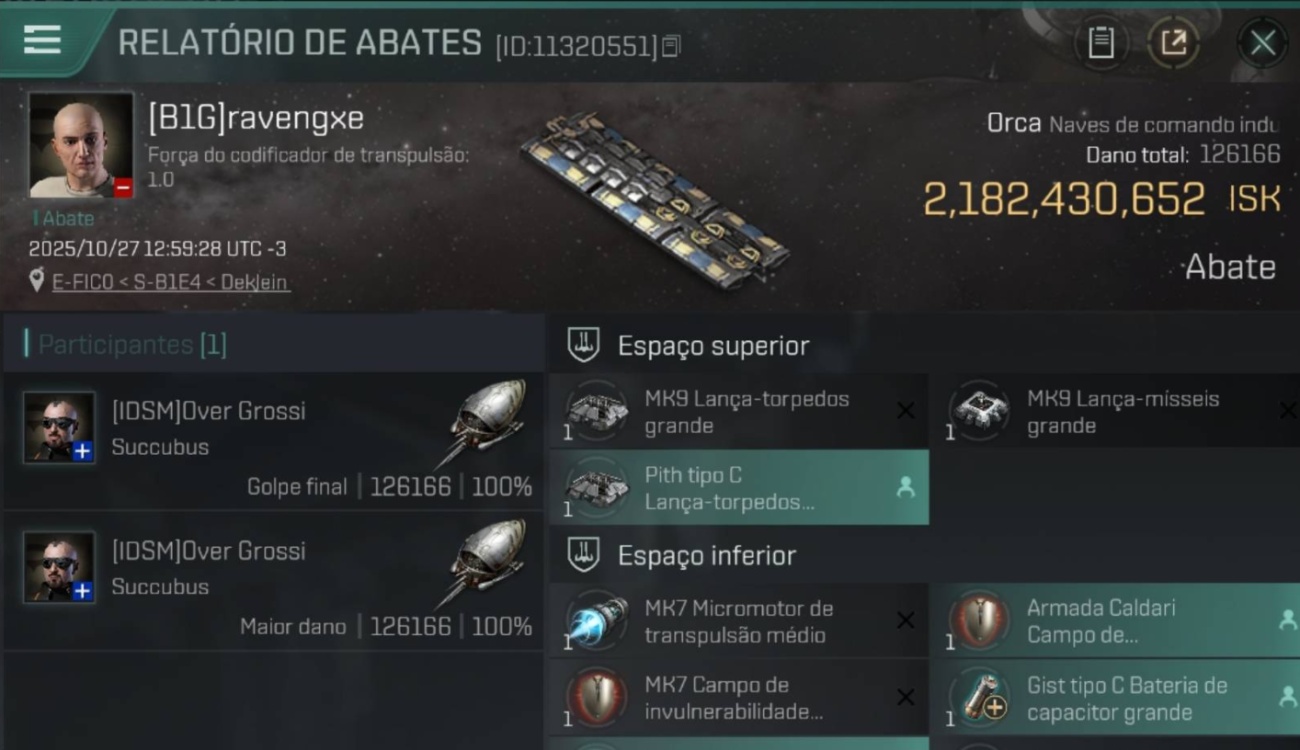Open E-FICO < S-B1E4 < Deklein location link

(170, 283)
